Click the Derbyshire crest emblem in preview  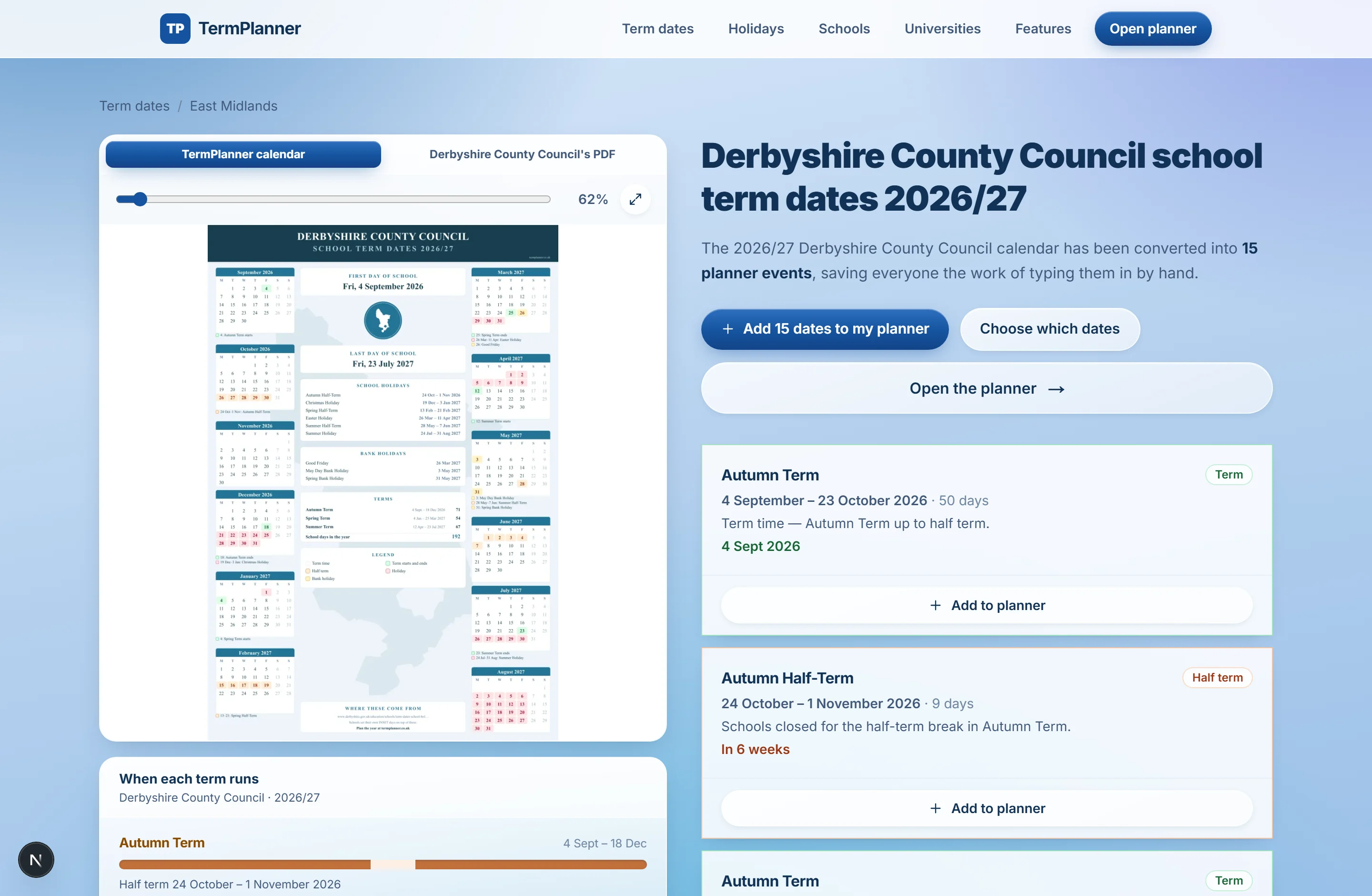[383, 320]
